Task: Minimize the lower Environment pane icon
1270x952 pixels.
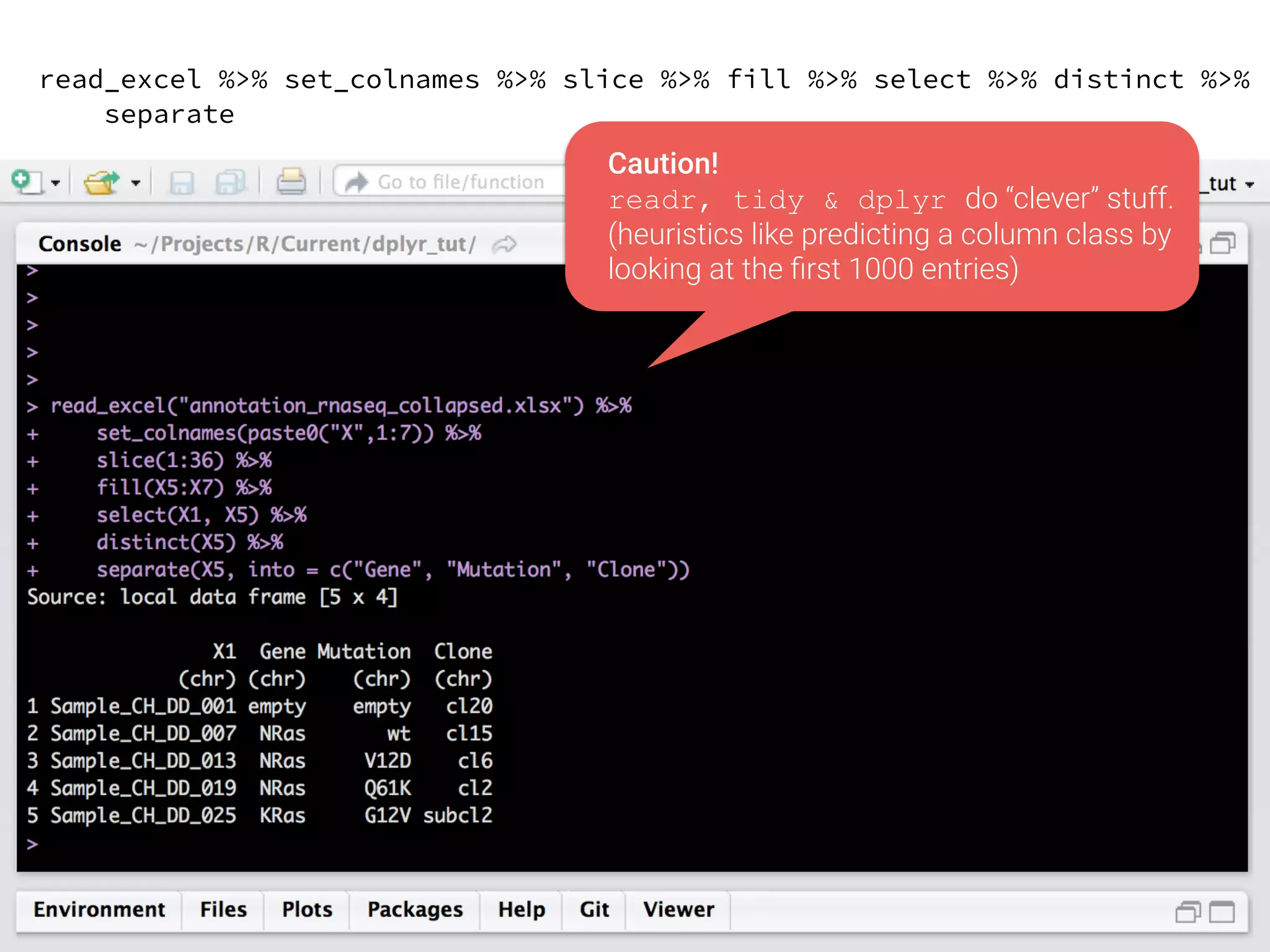Action: click(1188, 912)
